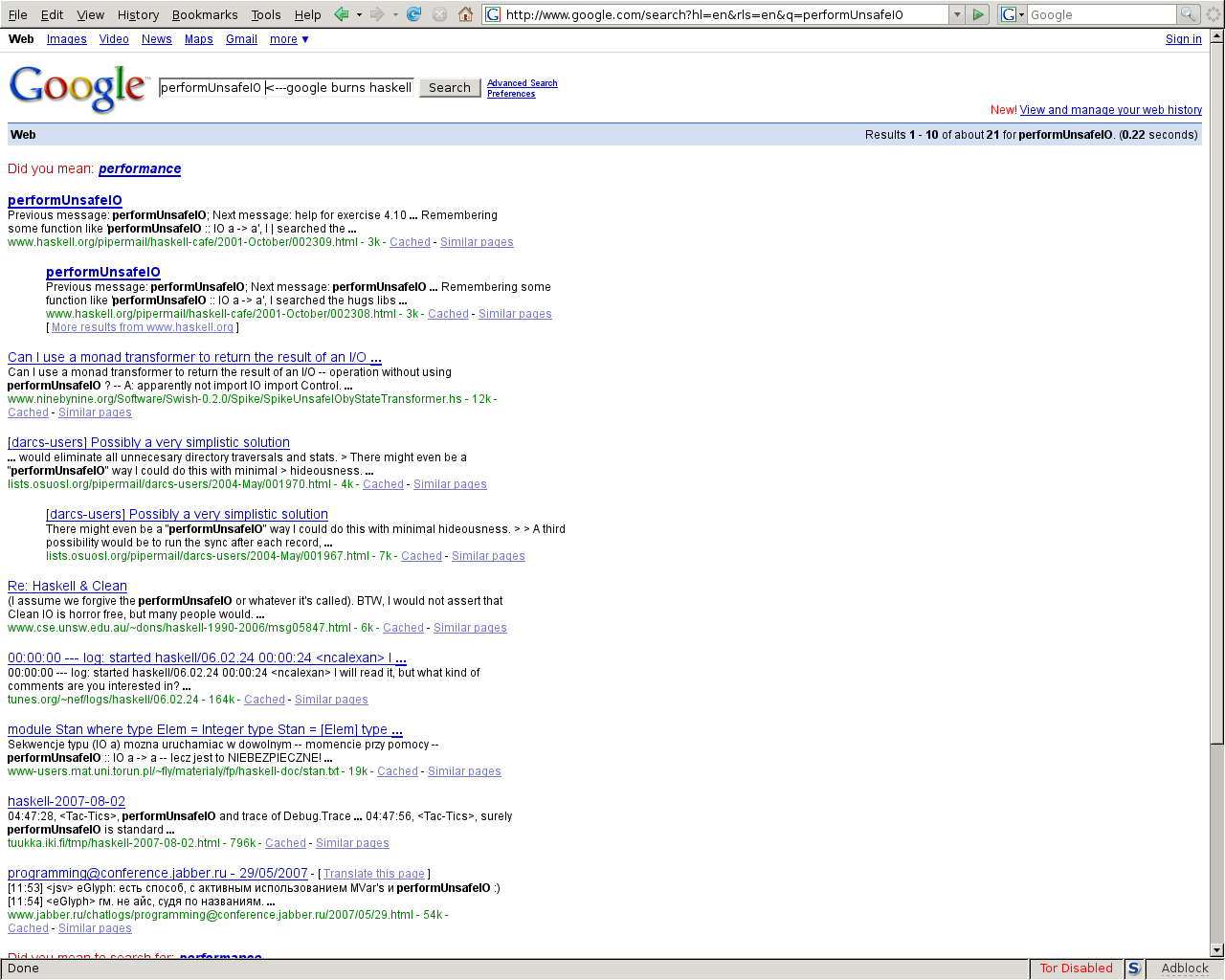Open Preferences link
This screenshot has width=1225, height=980.
coord(511,94)
